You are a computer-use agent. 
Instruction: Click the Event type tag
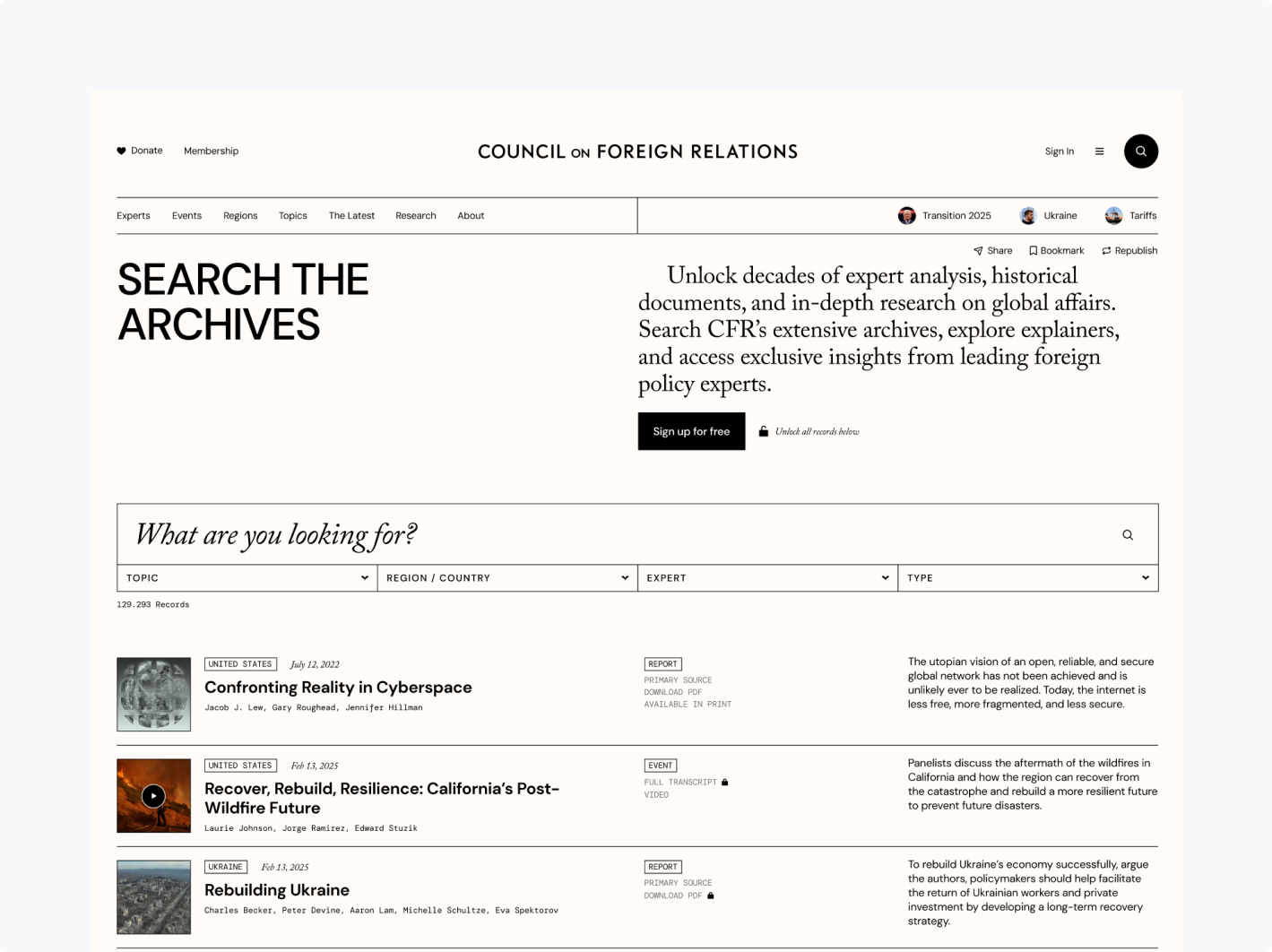pos(661,766)
